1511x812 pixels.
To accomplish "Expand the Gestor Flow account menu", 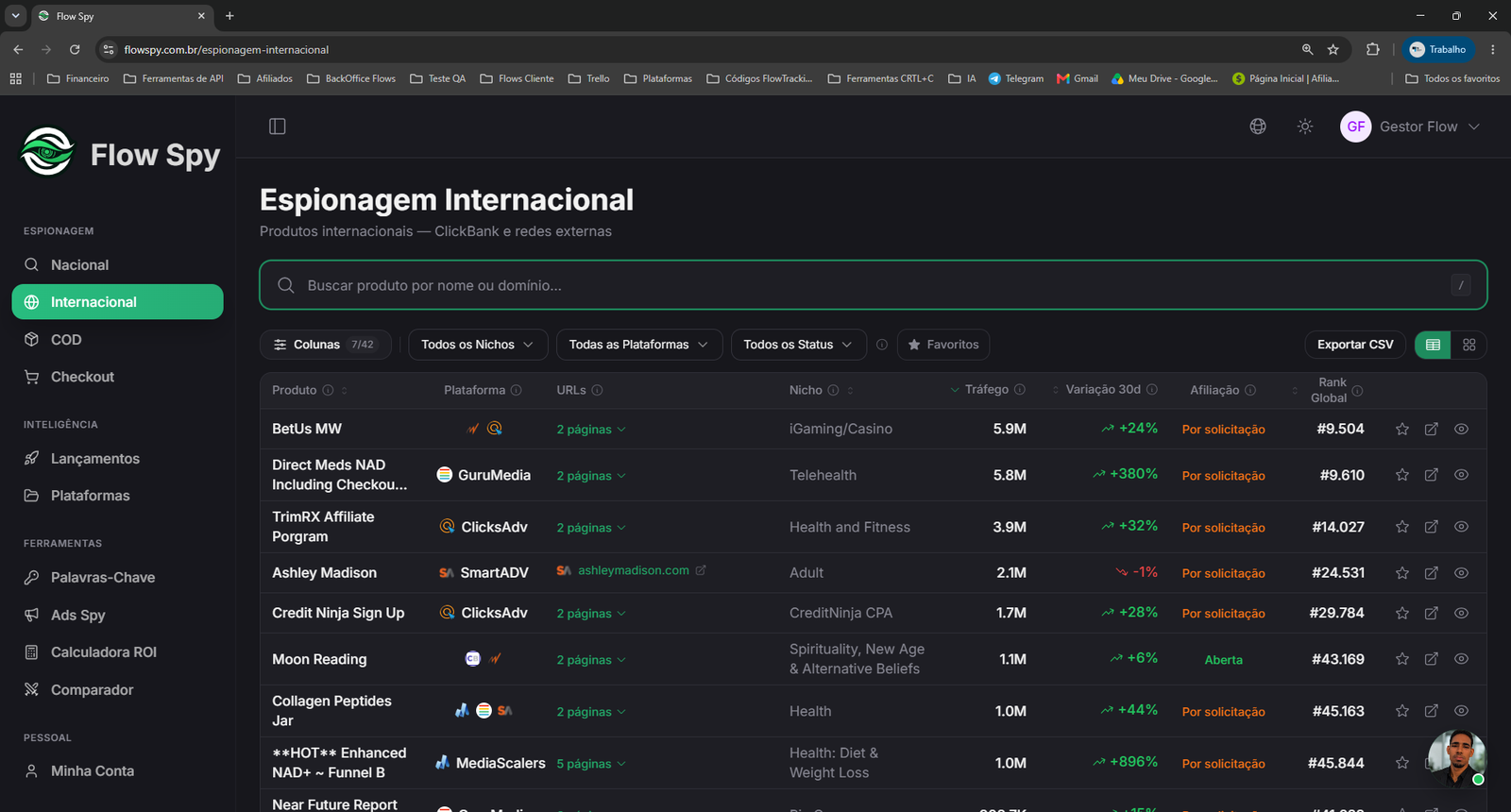I will [x=1410, y=127].
